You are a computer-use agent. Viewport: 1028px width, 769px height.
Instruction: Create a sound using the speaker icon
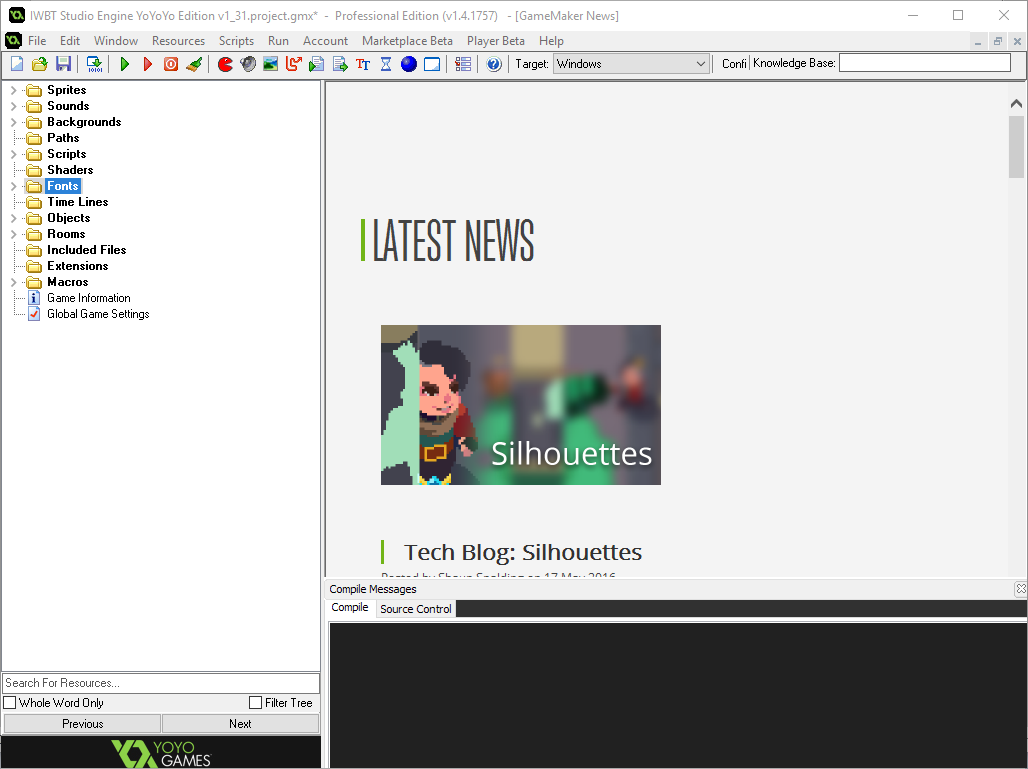pyautogui.click(x=248, y=64)
